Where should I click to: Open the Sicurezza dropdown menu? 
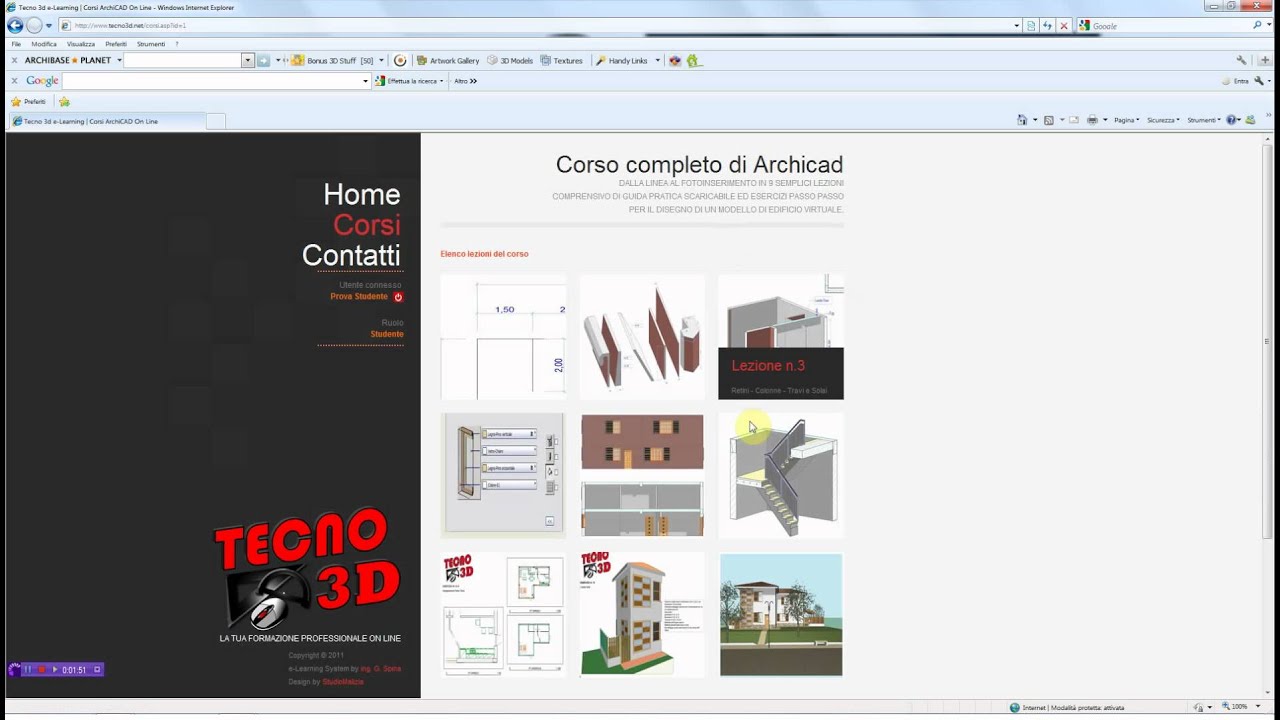(x=1163, y=120)
